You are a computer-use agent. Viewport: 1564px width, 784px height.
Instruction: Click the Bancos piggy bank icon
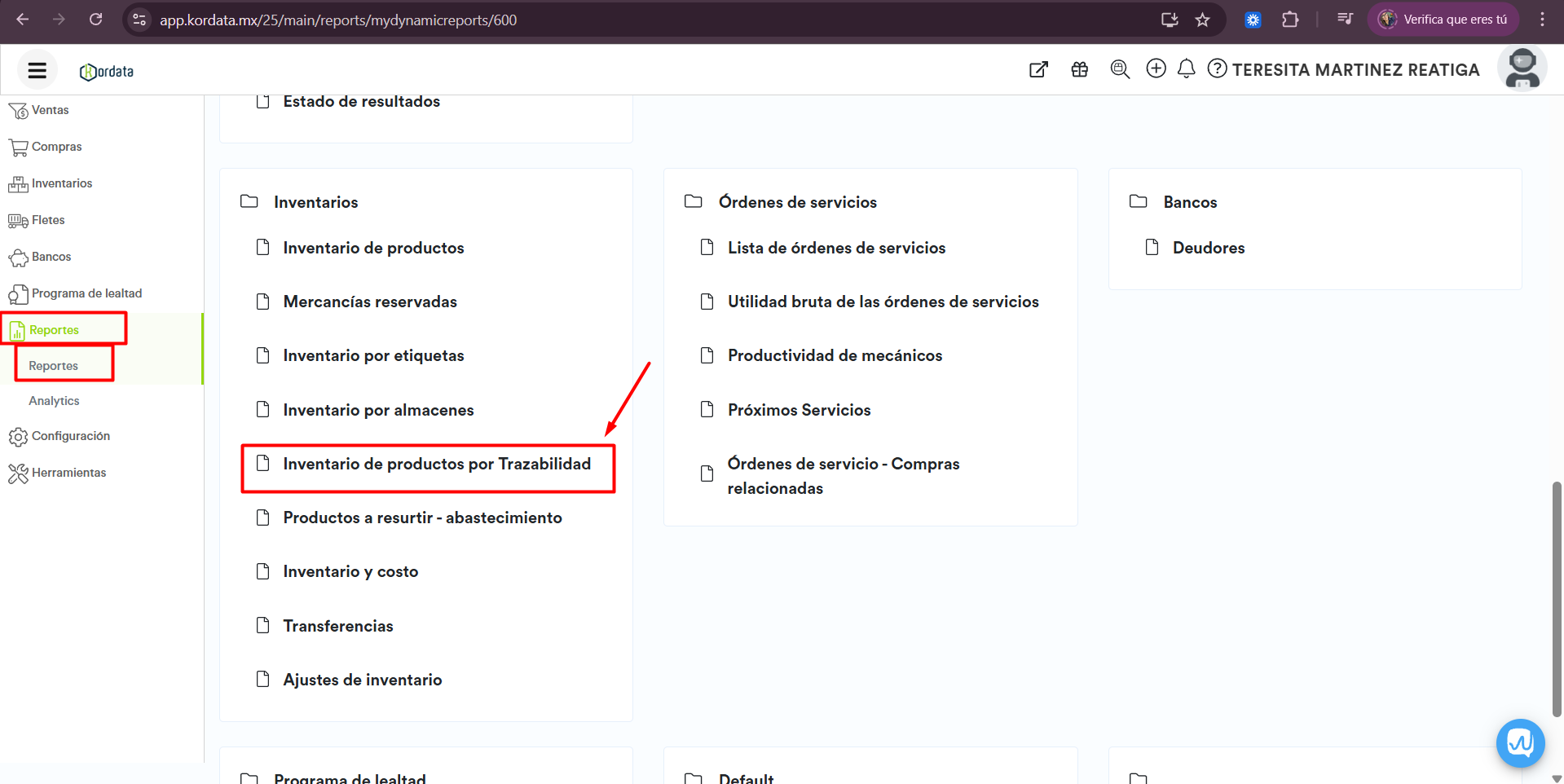point(18,257)
